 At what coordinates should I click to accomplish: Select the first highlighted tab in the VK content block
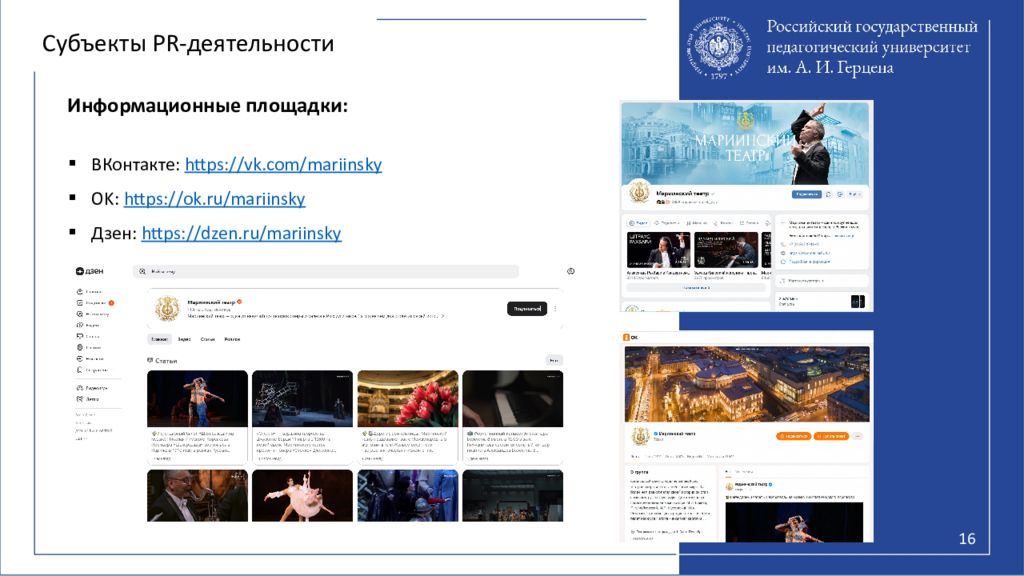[637, 223]
